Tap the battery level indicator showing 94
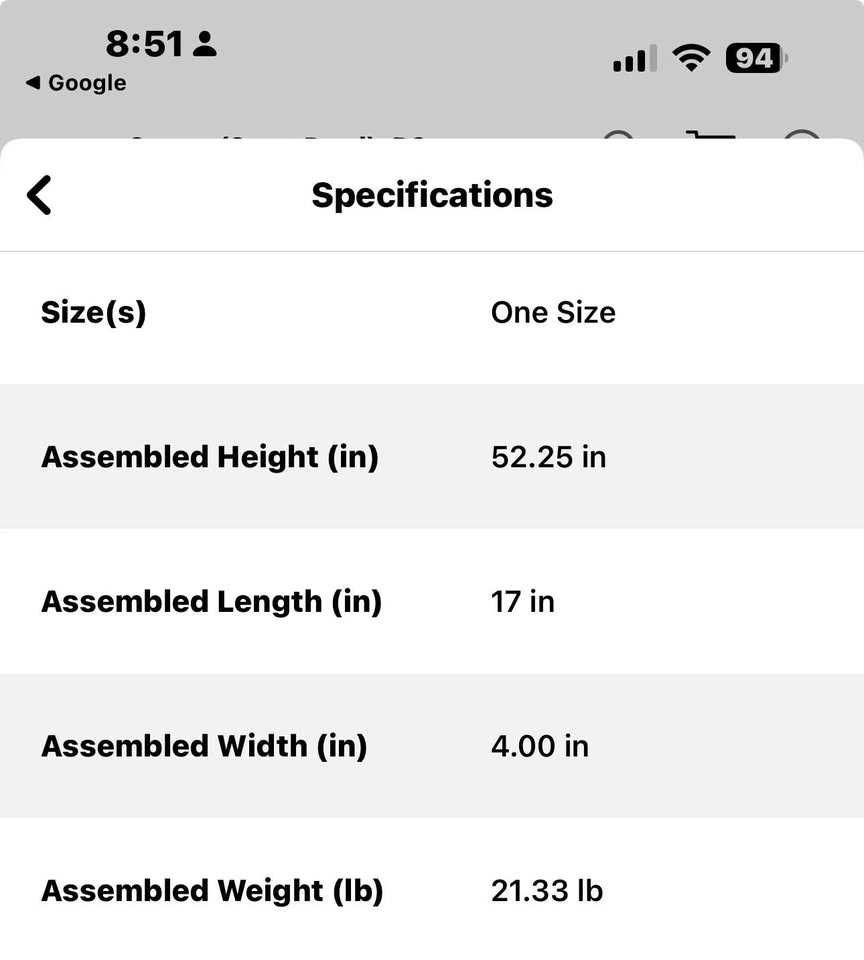Image resolution: width=864 pixels, height=960 pixels. (756, 58)
